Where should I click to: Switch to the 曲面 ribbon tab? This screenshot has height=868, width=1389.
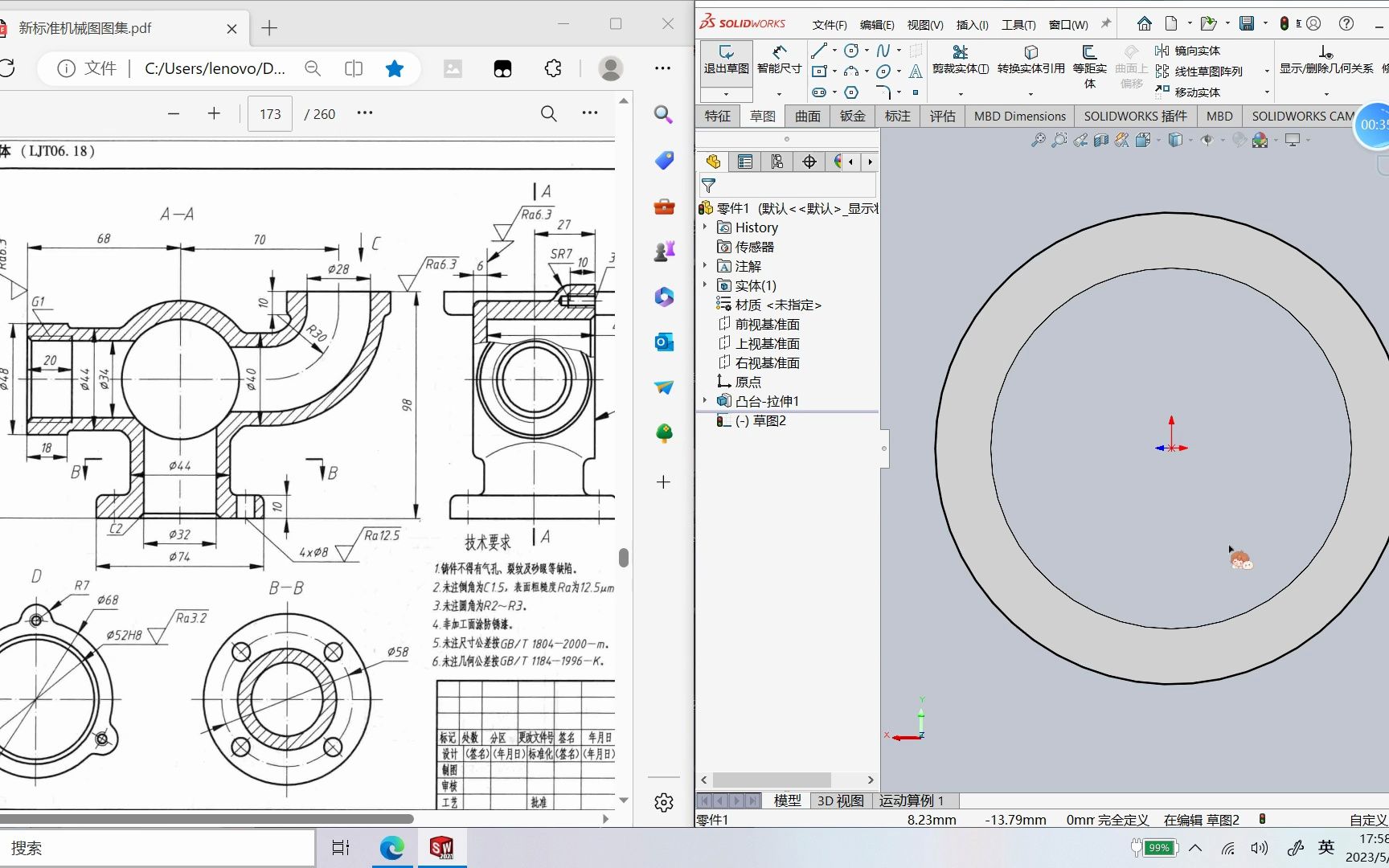(808, 117)
